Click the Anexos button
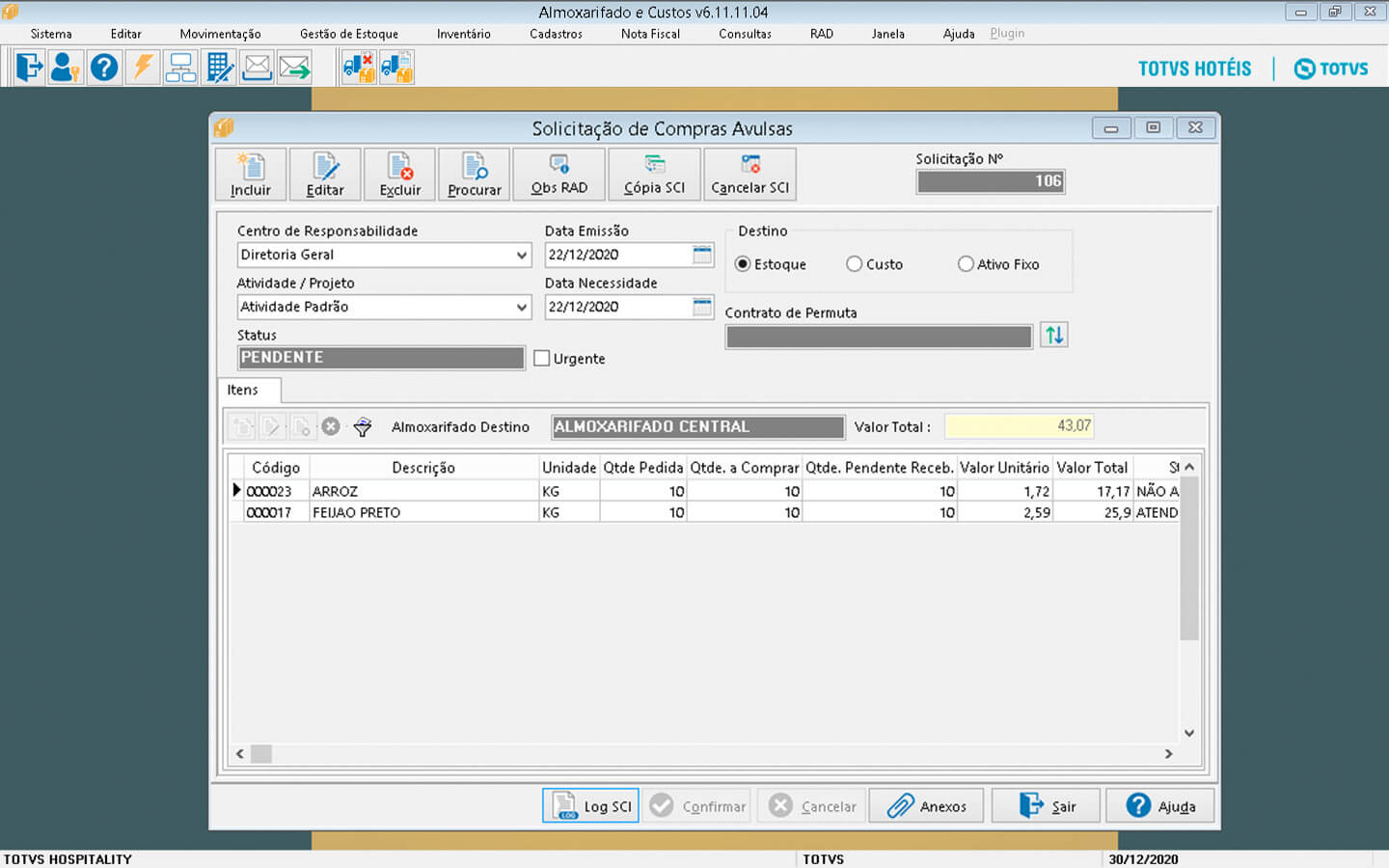 pos(926,806)
